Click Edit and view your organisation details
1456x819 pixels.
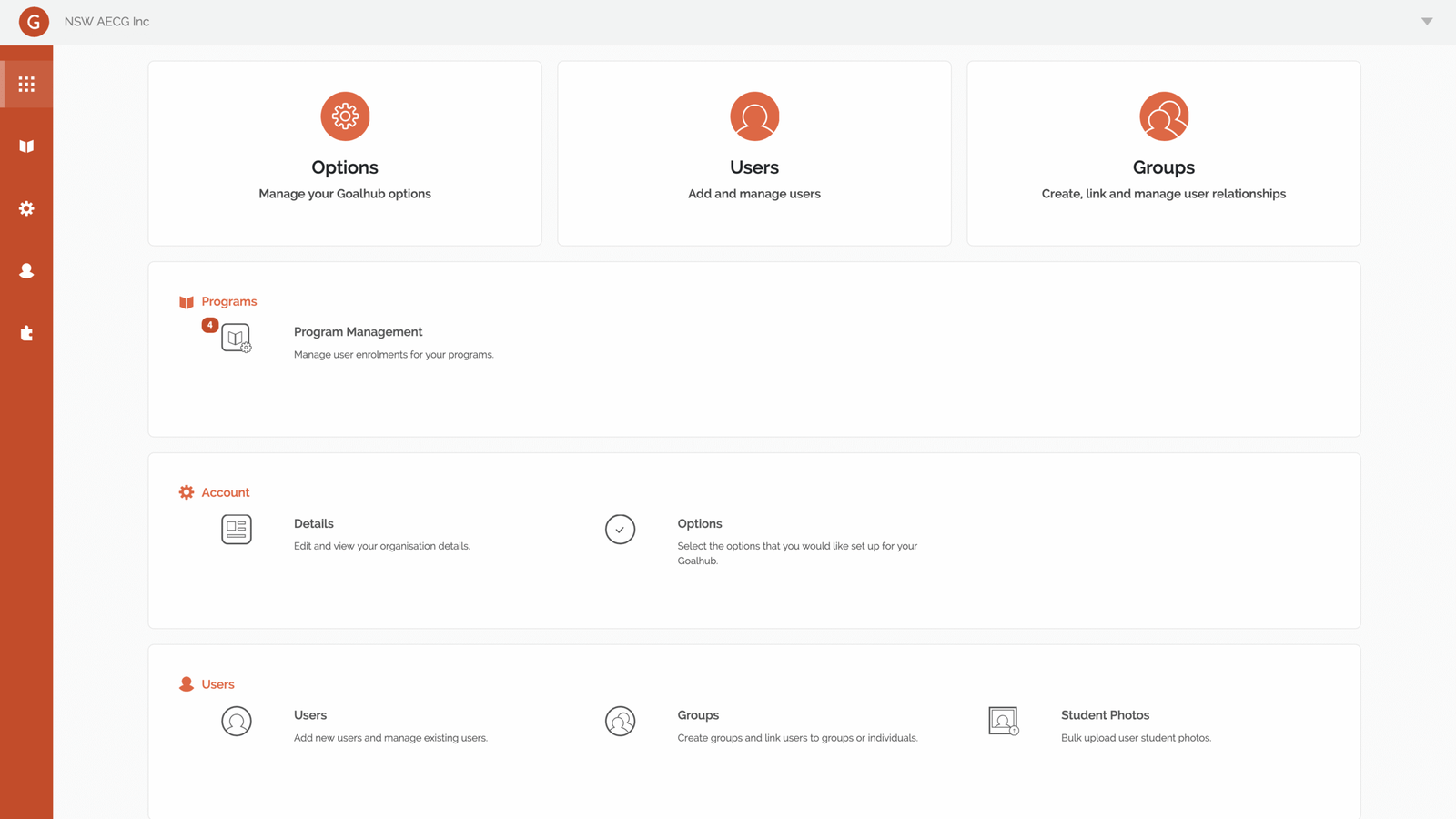[381, 545]
